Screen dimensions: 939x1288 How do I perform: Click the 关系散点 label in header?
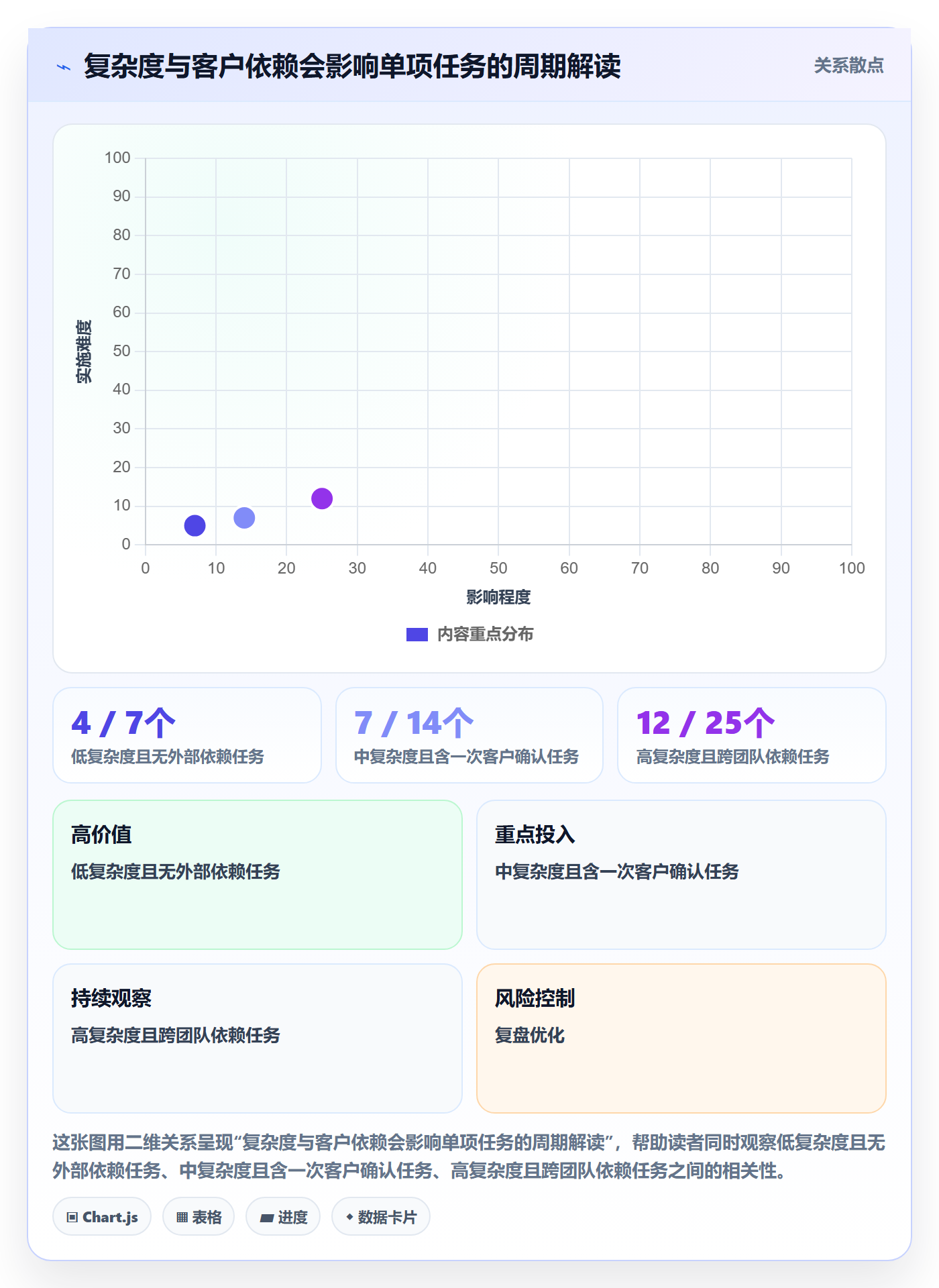pyautogui.click(x=848, y=65)
